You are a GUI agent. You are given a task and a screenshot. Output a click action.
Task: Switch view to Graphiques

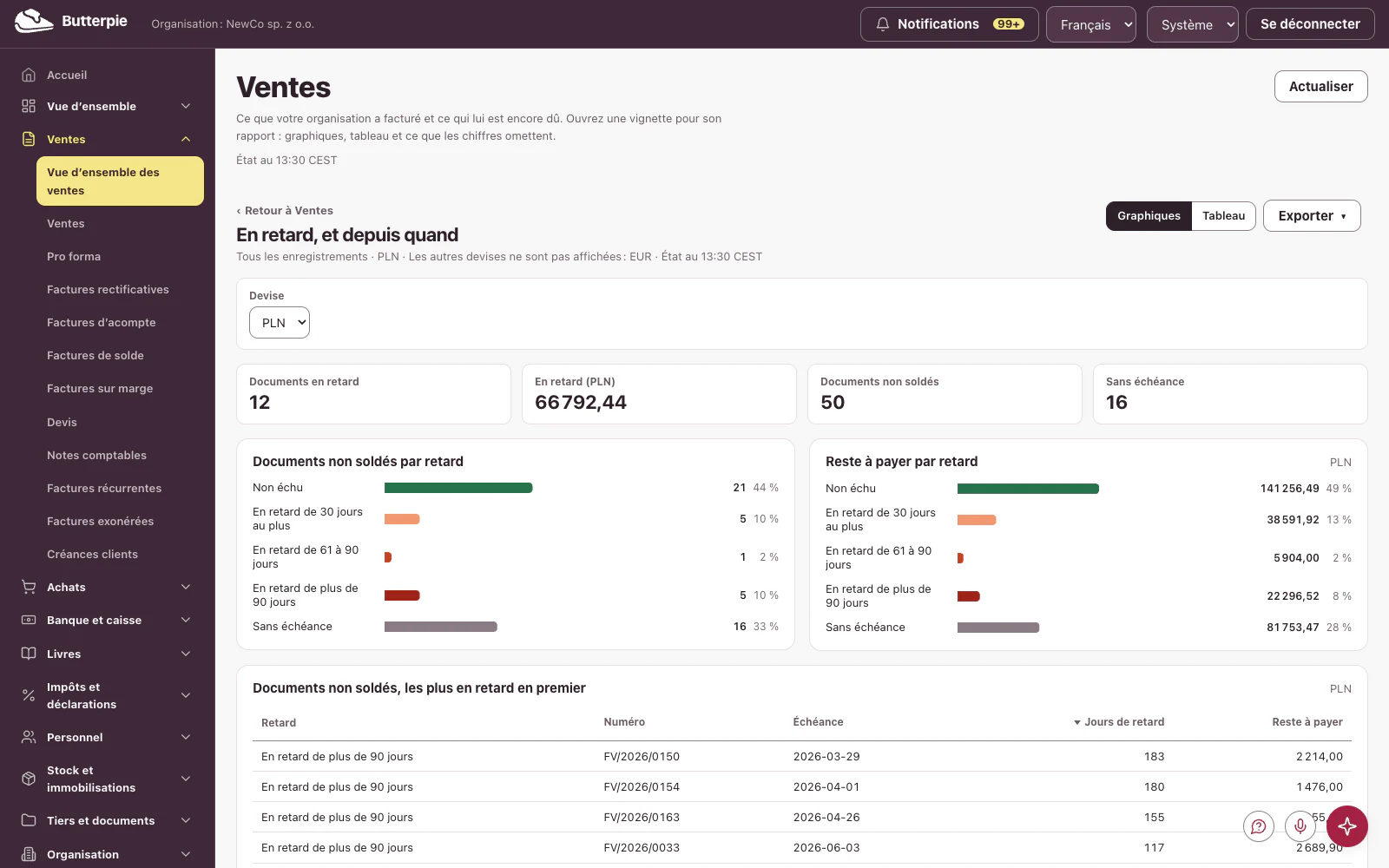[x=1149, y=216]
